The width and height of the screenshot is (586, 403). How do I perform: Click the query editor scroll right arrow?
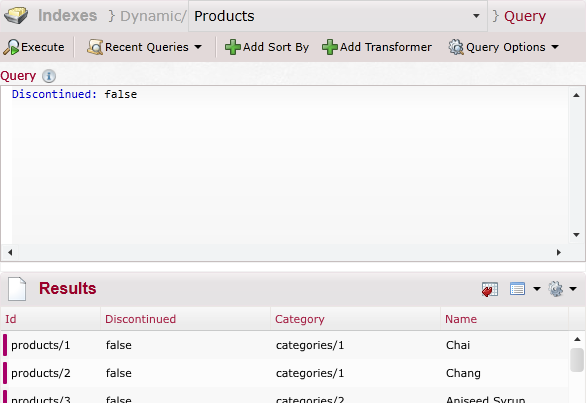559,252
